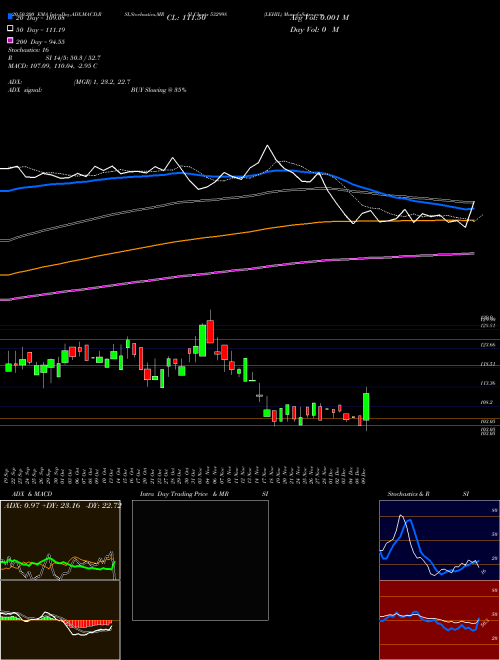The image size is (500, 660).
Task: Click the magenta 200 Day legend swatch
Action: pyautogui.click(x=10, y=40)
